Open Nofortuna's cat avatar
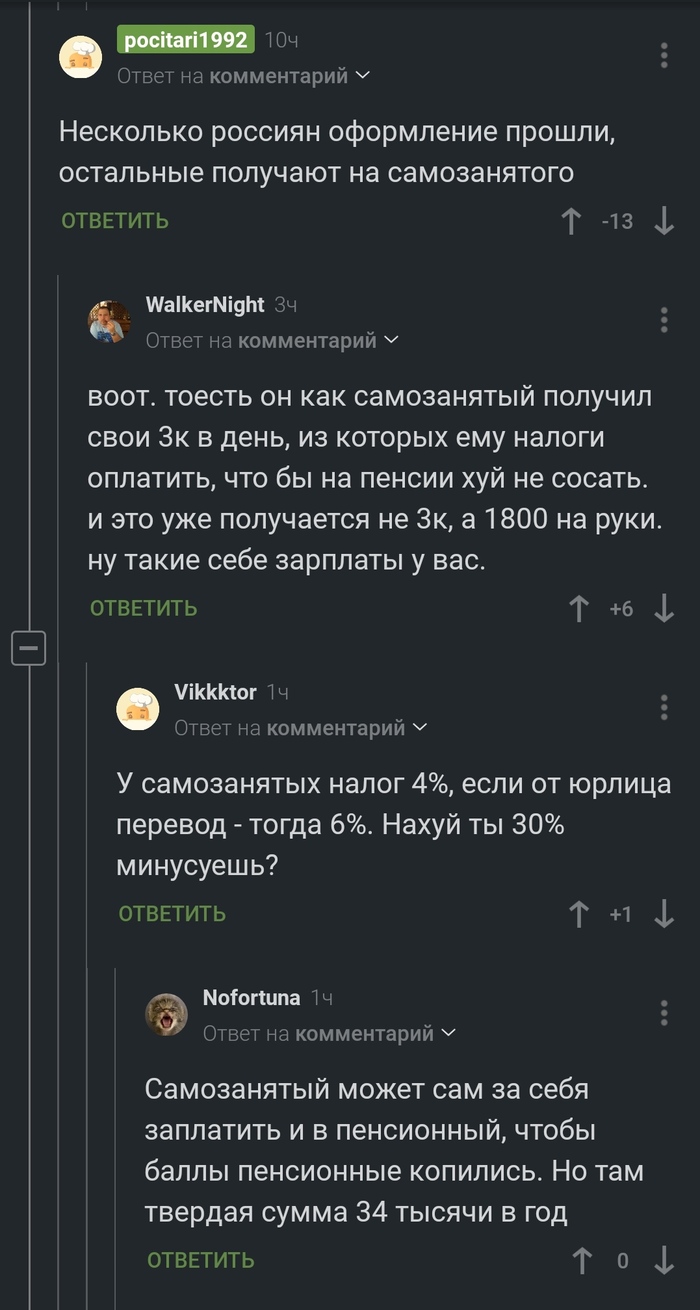The width and height of the screenshot is (700, 1310). point(167,1015)
